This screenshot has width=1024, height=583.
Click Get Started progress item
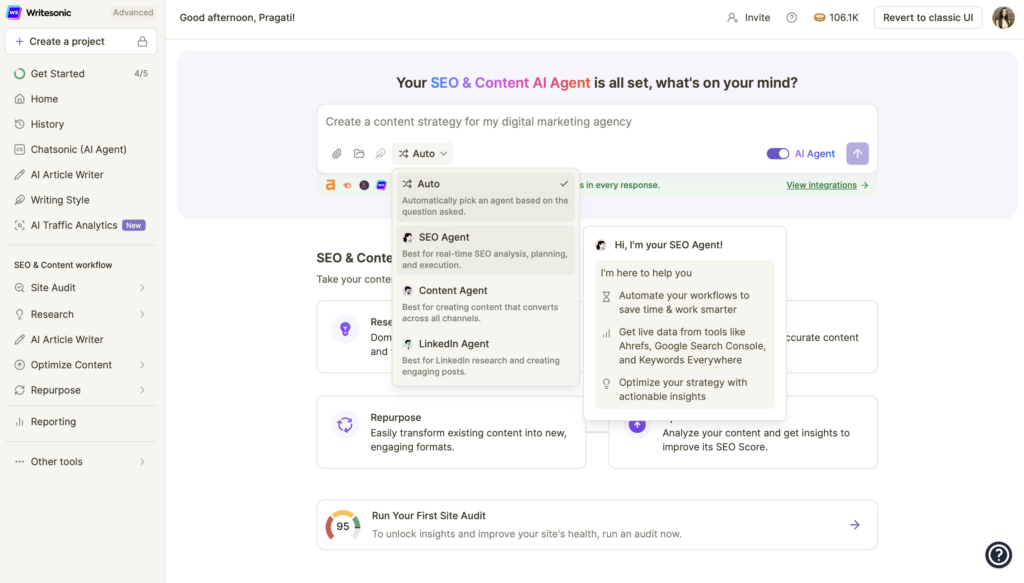pos(81,74)
